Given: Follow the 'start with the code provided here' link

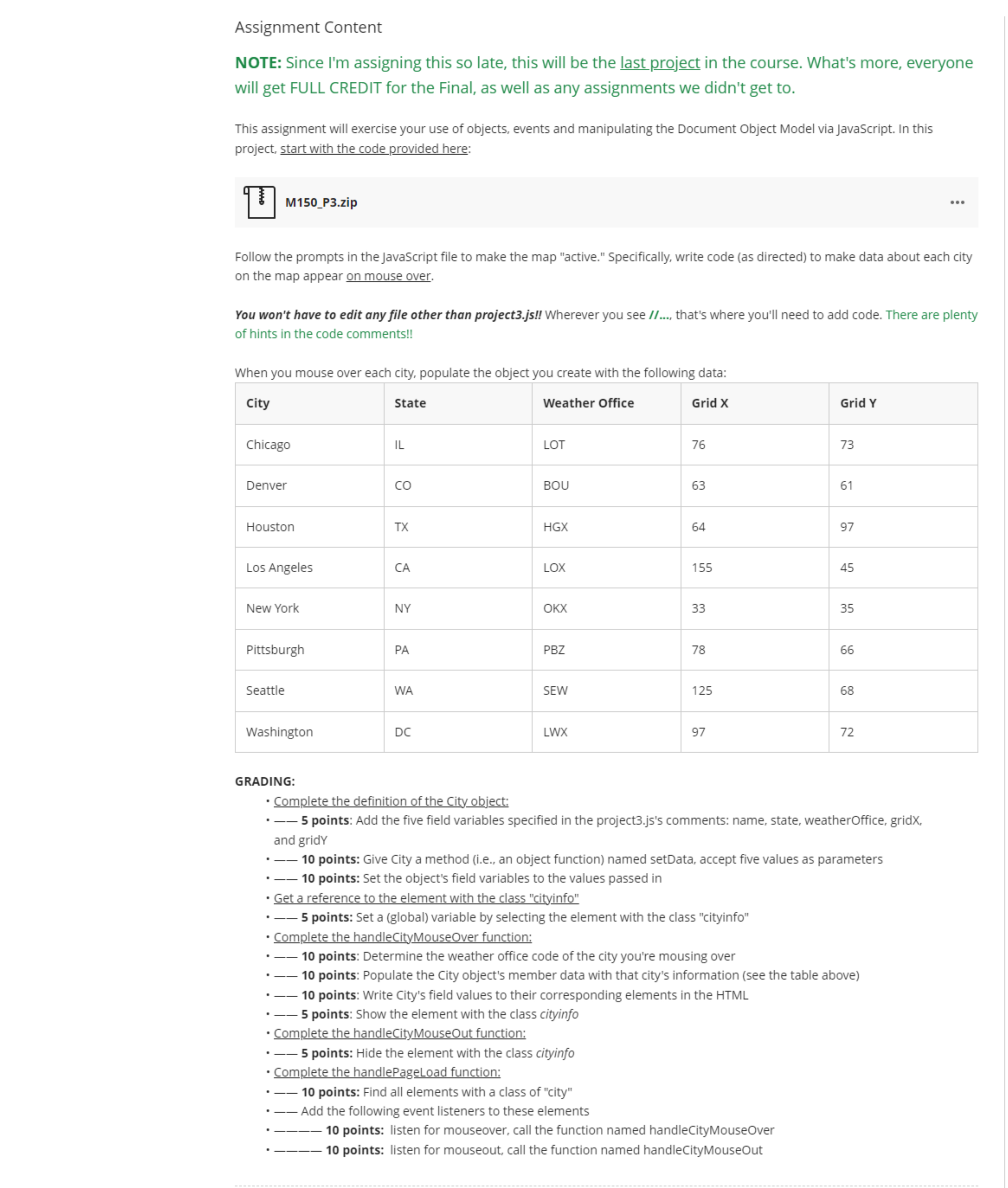Looking at the screenshot, I should point(374,149).
